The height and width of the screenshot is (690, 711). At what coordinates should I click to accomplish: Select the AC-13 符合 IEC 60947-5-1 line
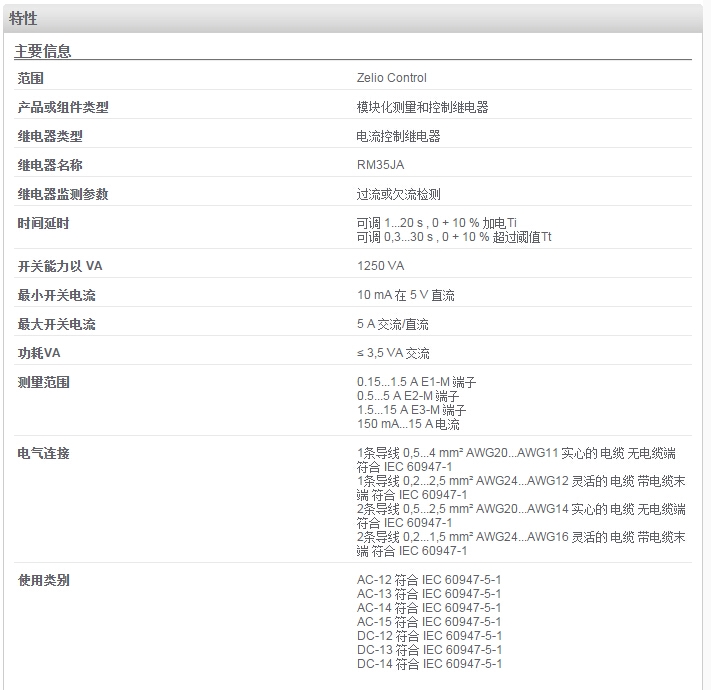pyautogui.click(x=429, y=593)
